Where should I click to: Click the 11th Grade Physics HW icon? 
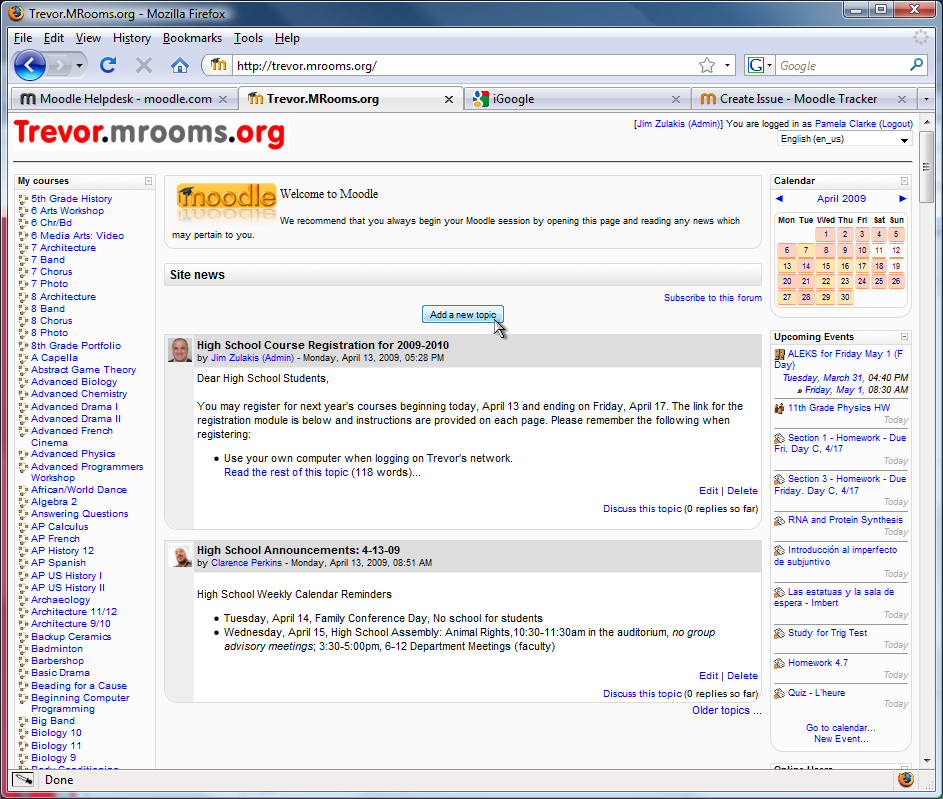(x=779, y=408)
